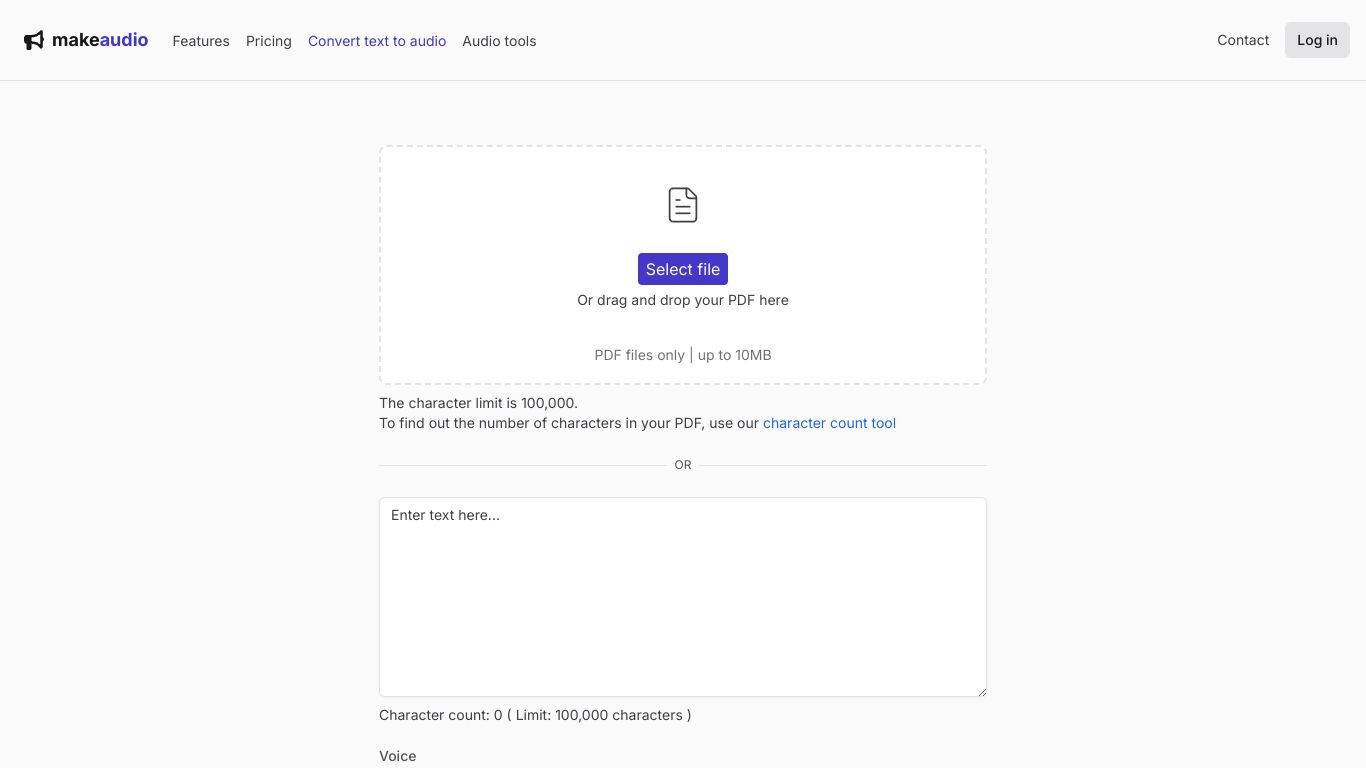Visit the Contact page link
This screenshot has height=768, width=1366.
pos(1243,40)
